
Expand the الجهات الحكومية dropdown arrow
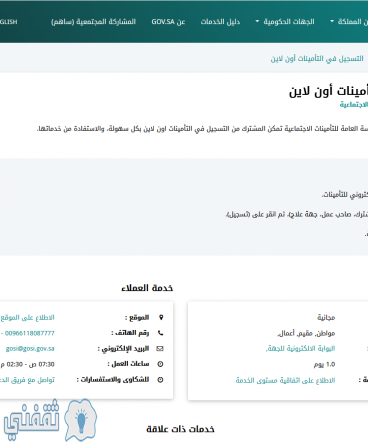click(x=257, y=21)
